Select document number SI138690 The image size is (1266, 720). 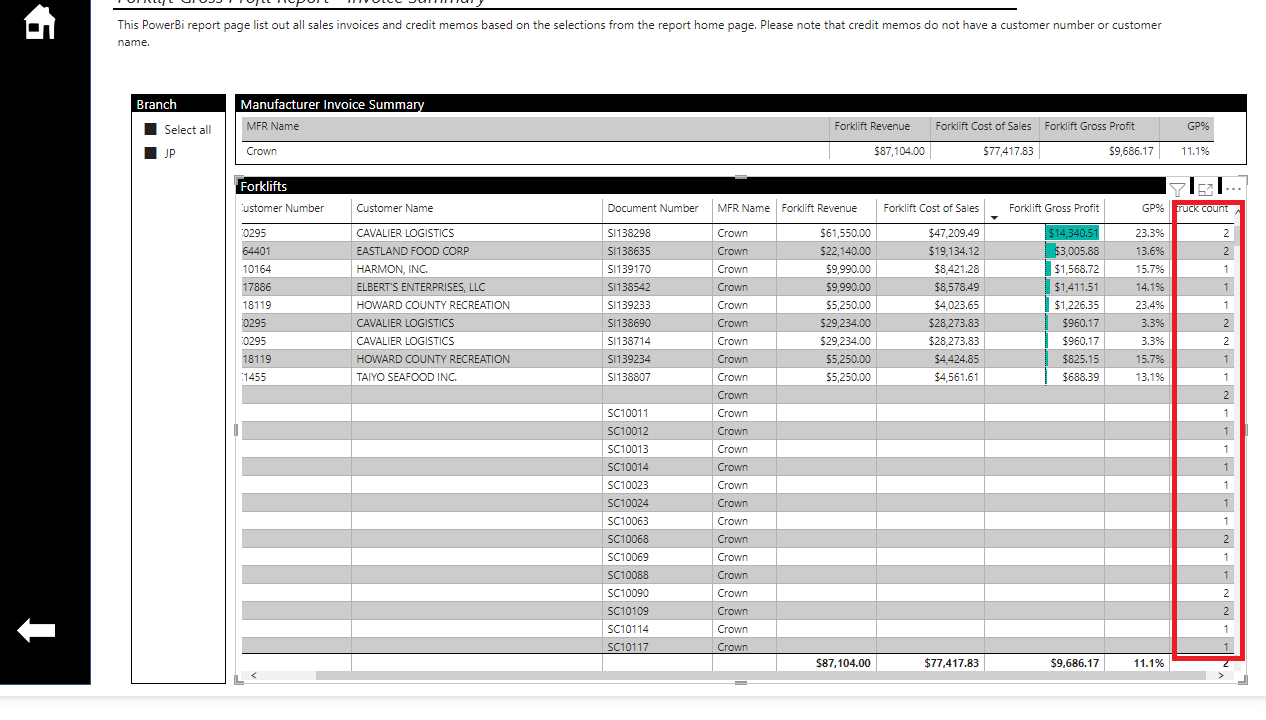point(628,323)
